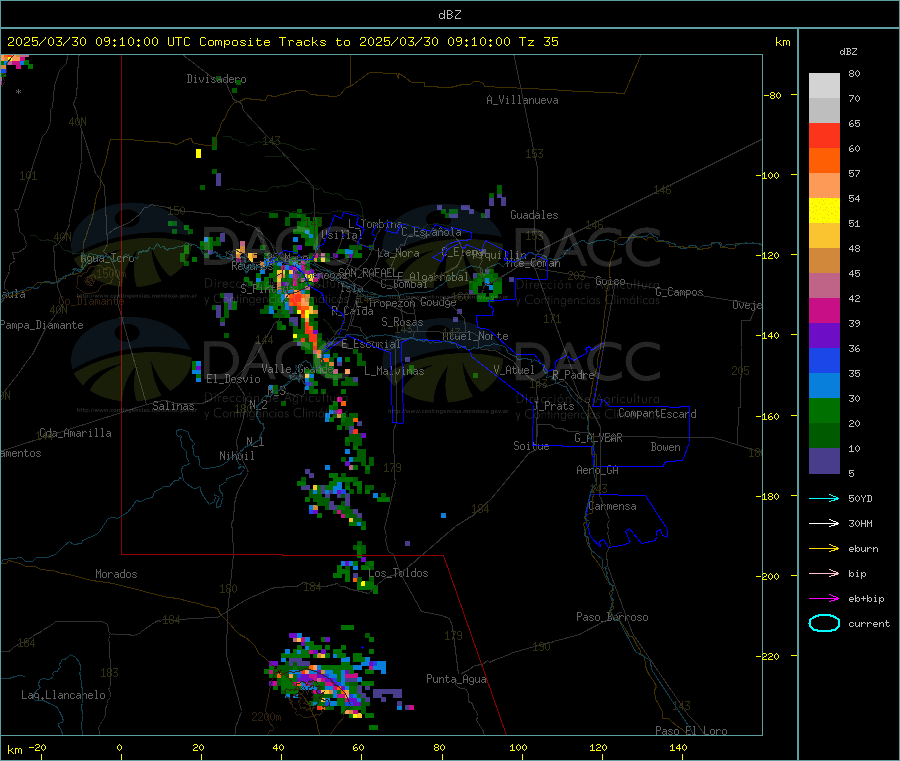Viewport: 900px width, 761px height.
Task: Click the Guadales map label
Action: click(534, 215)
